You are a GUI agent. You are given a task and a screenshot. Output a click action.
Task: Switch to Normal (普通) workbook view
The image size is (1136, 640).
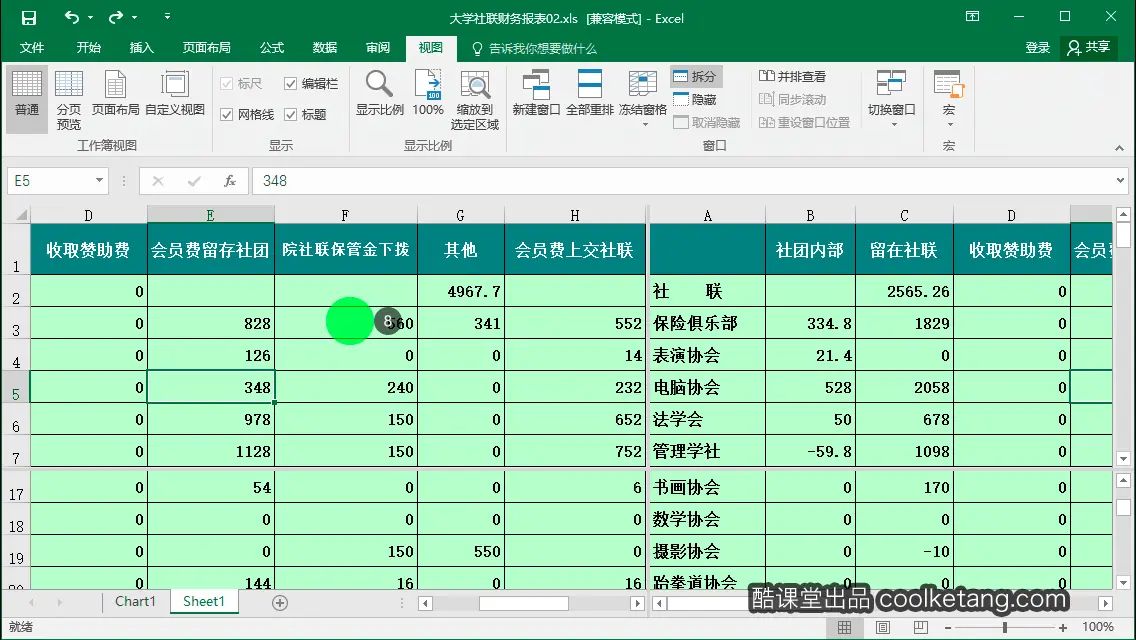[27, 99]
